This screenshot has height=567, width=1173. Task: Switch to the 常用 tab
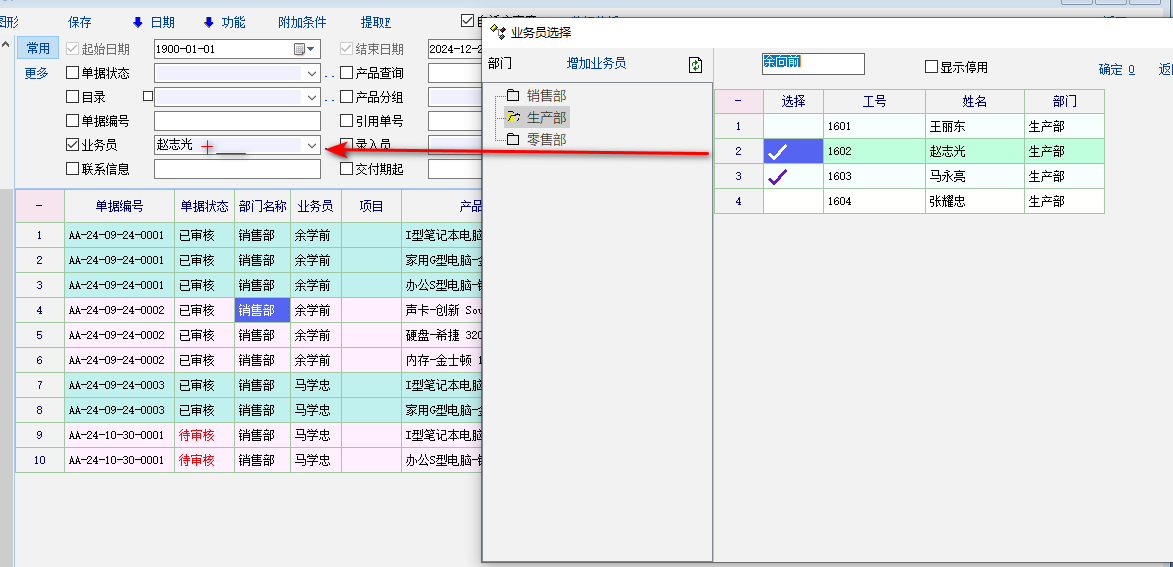38,48
